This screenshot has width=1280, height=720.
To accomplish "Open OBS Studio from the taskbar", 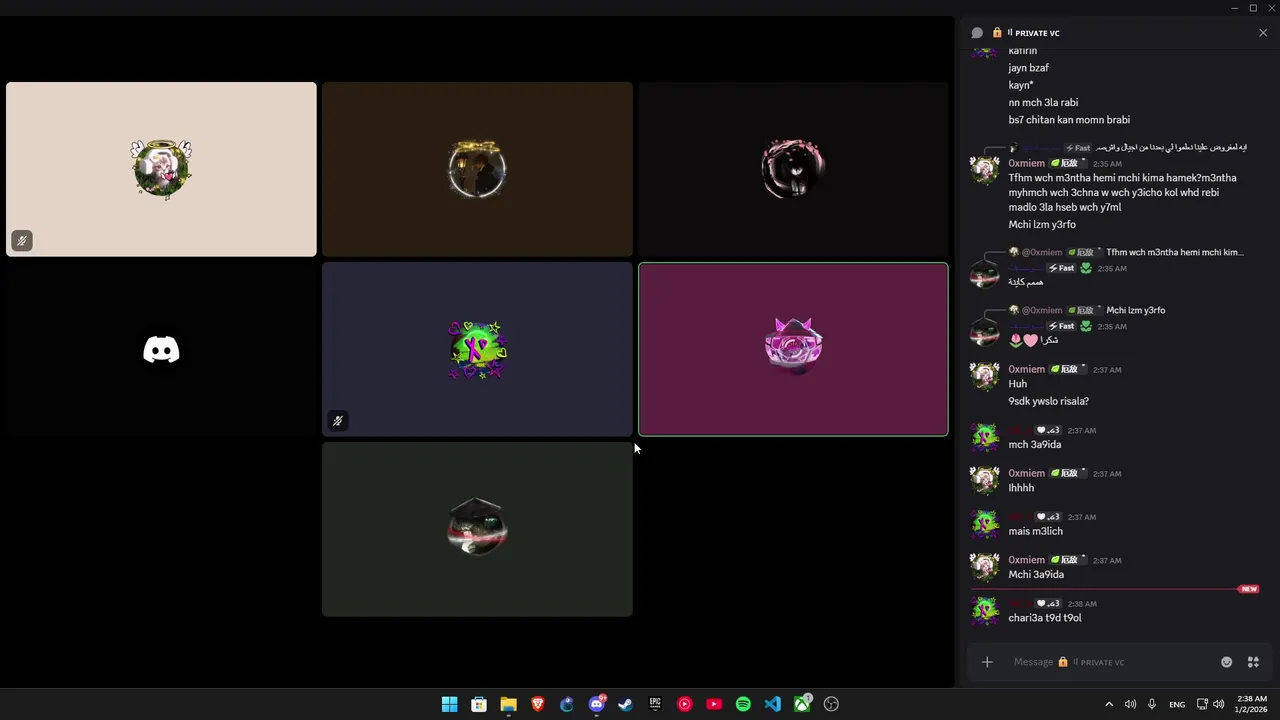I will pos(831,704).
